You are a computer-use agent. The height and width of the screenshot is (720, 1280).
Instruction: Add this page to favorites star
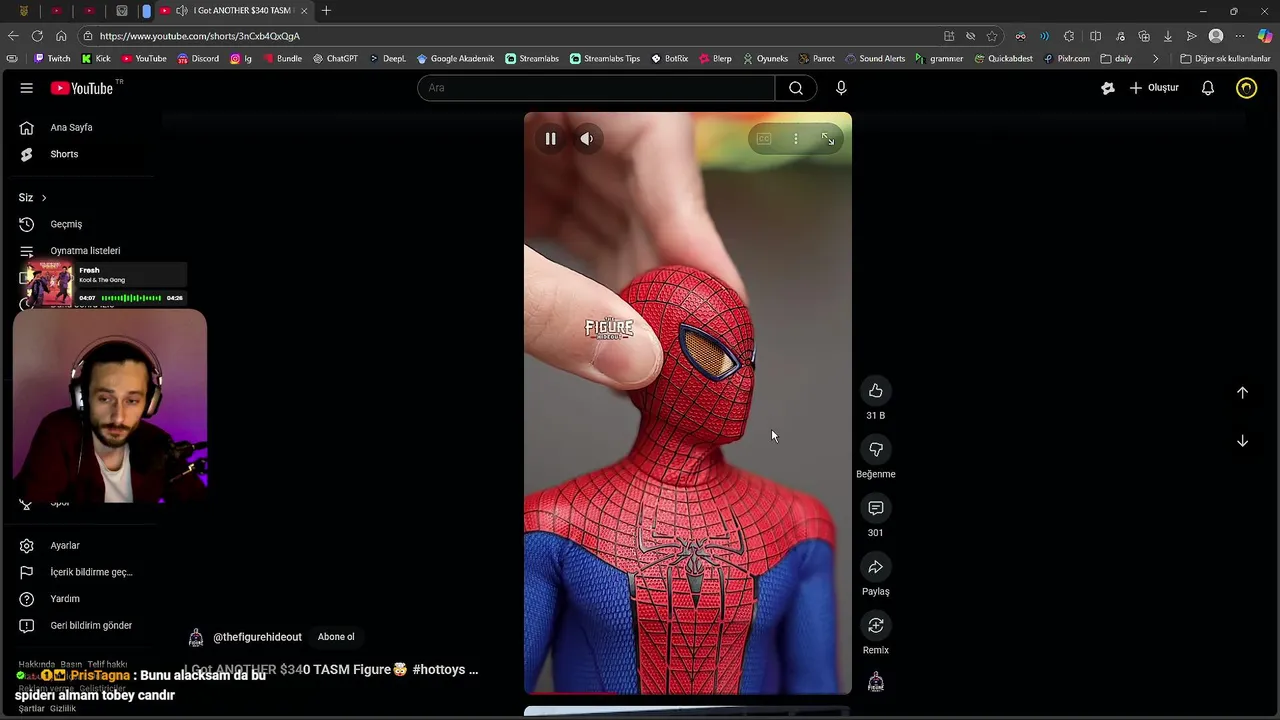tap(992, 36)
